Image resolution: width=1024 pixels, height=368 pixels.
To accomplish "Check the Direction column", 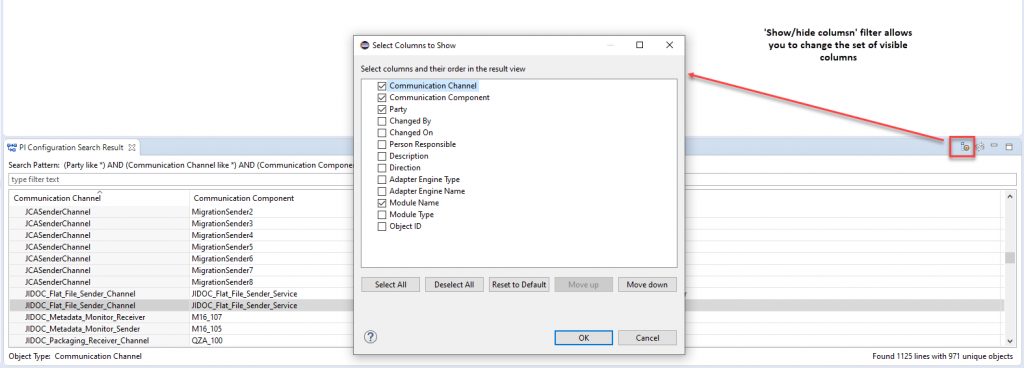I will [382, 168].
